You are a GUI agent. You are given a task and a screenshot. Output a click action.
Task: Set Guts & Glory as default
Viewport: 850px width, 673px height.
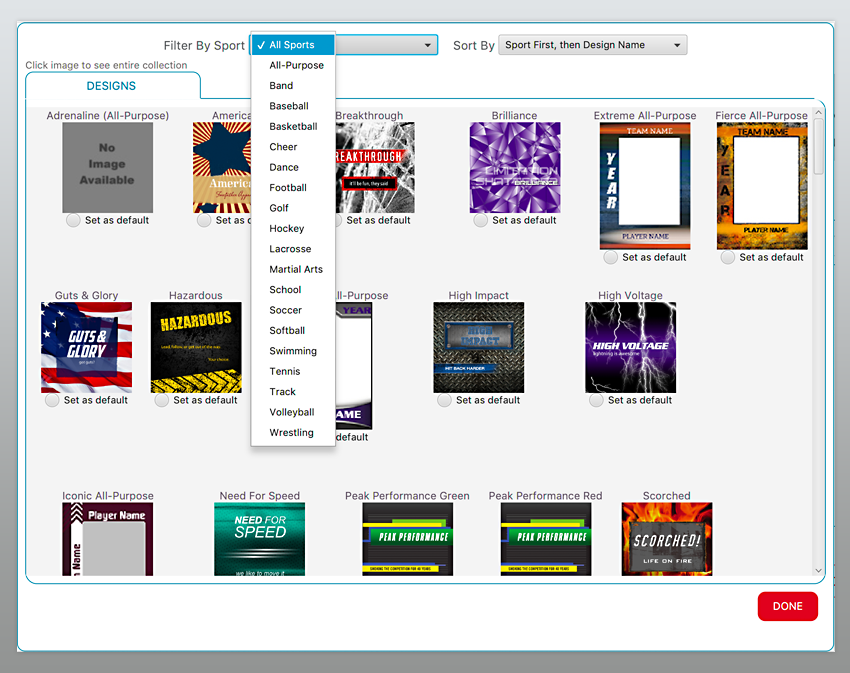52,400
